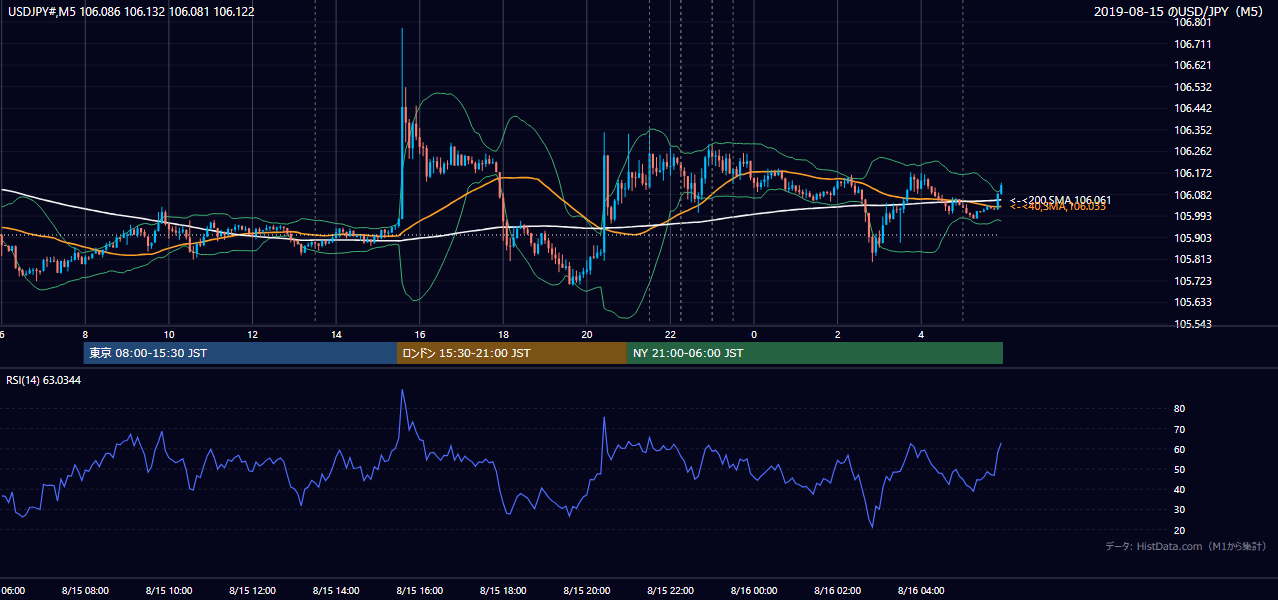Select the 8/15 14:00 date axis label
The width and height of the screenshot is (1278, 600).
(336, 591)
